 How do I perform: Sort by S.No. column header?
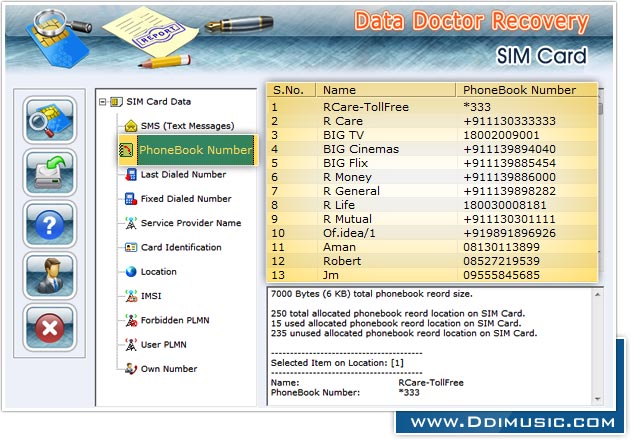(292, 90)
